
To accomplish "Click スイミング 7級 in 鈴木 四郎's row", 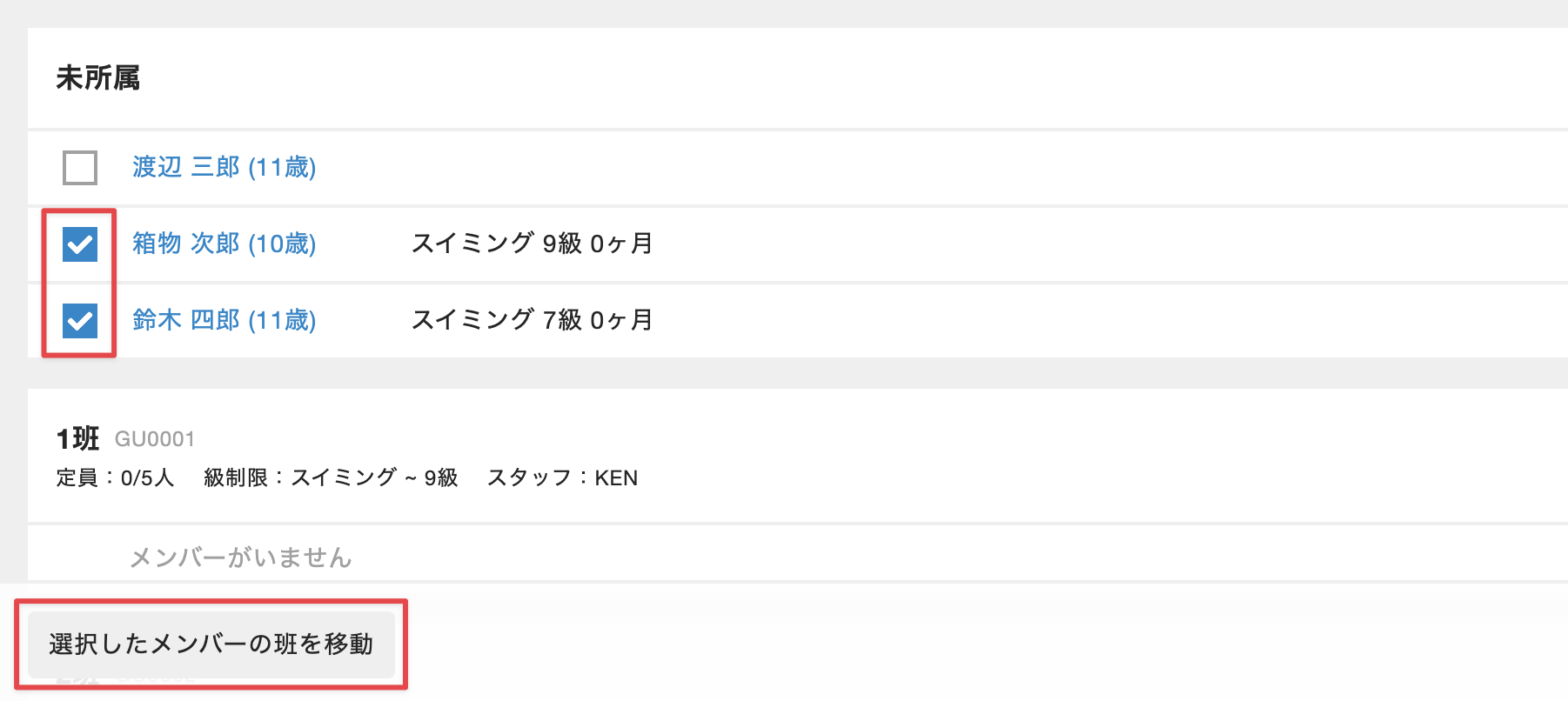I will [496, 320].
